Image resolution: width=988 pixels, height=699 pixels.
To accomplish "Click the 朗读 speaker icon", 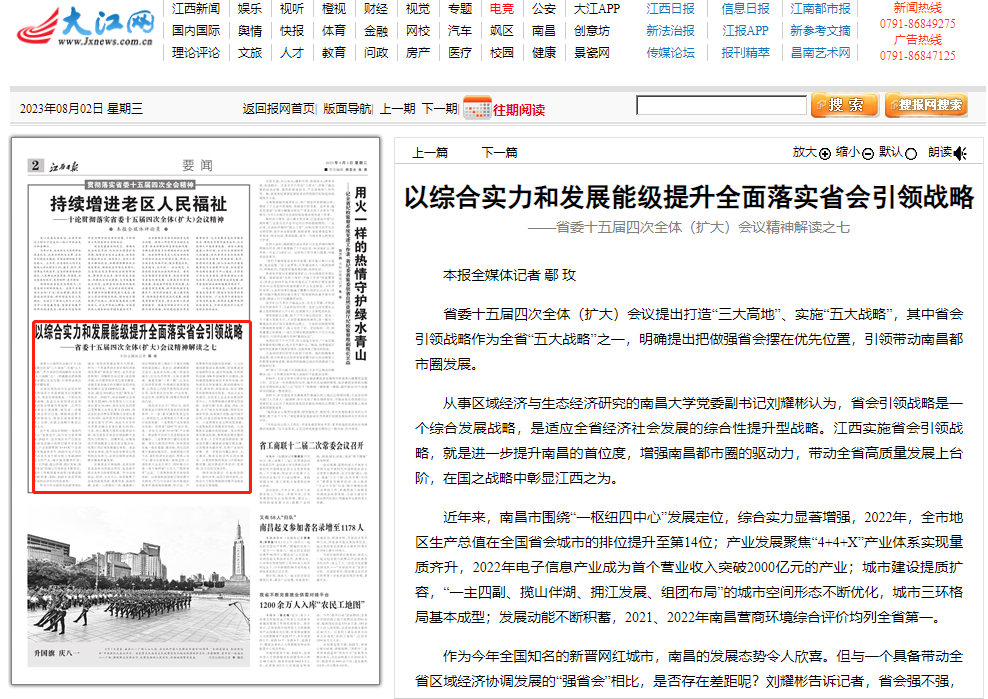I will 961,154.
